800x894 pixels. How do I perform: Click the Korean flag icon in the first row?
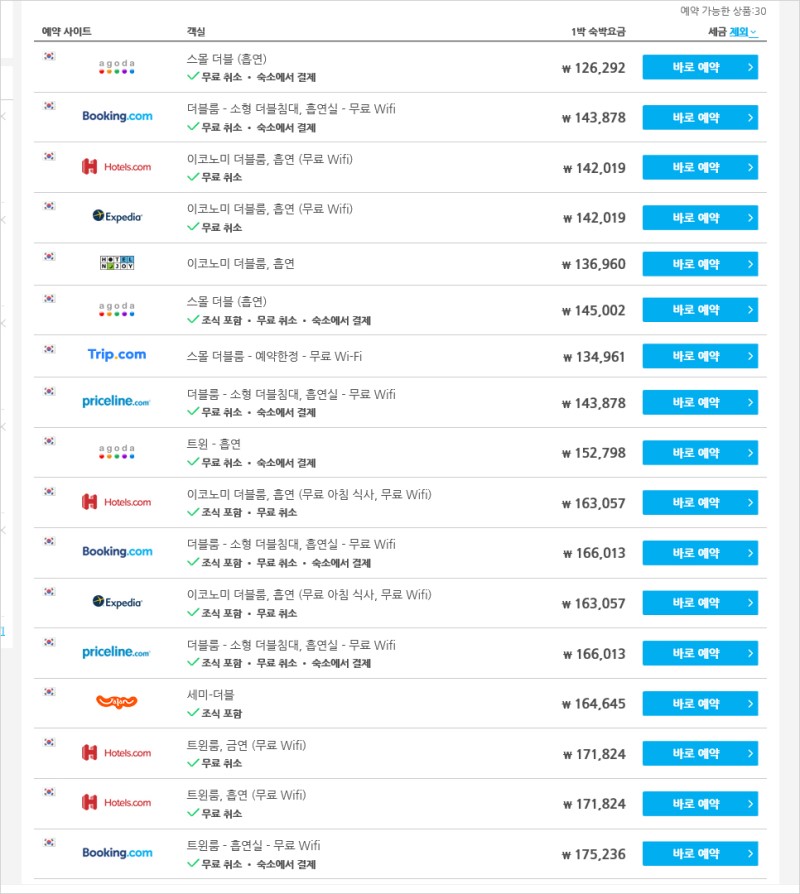50,56
